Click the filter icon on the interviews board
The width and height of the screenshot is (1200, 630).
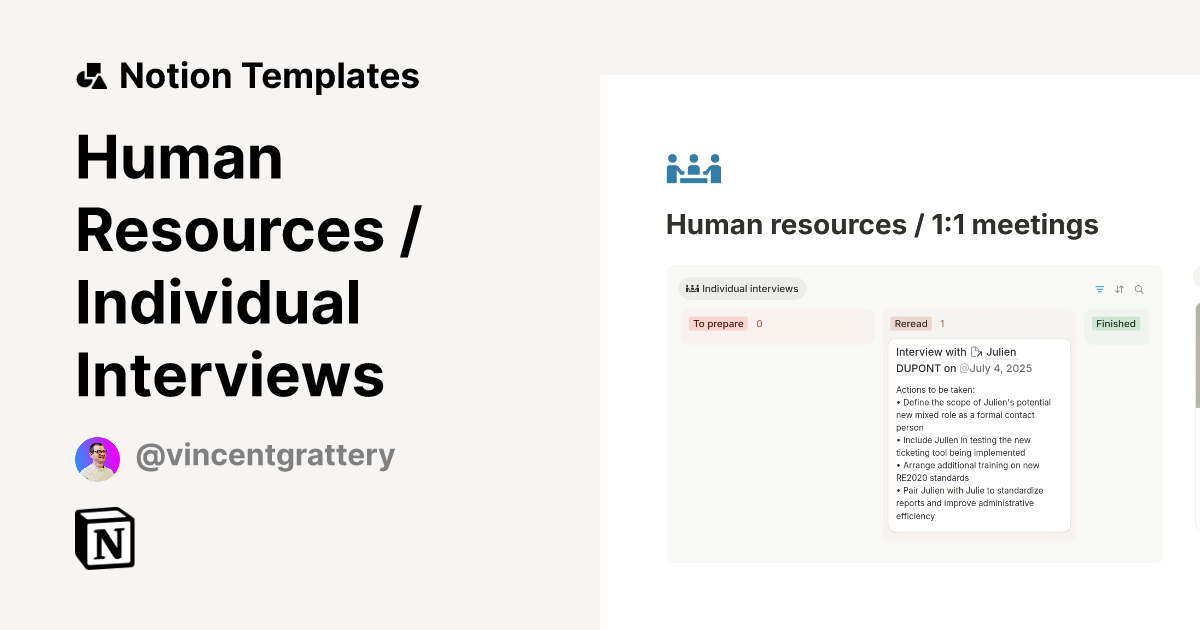tap(1099, 289)
